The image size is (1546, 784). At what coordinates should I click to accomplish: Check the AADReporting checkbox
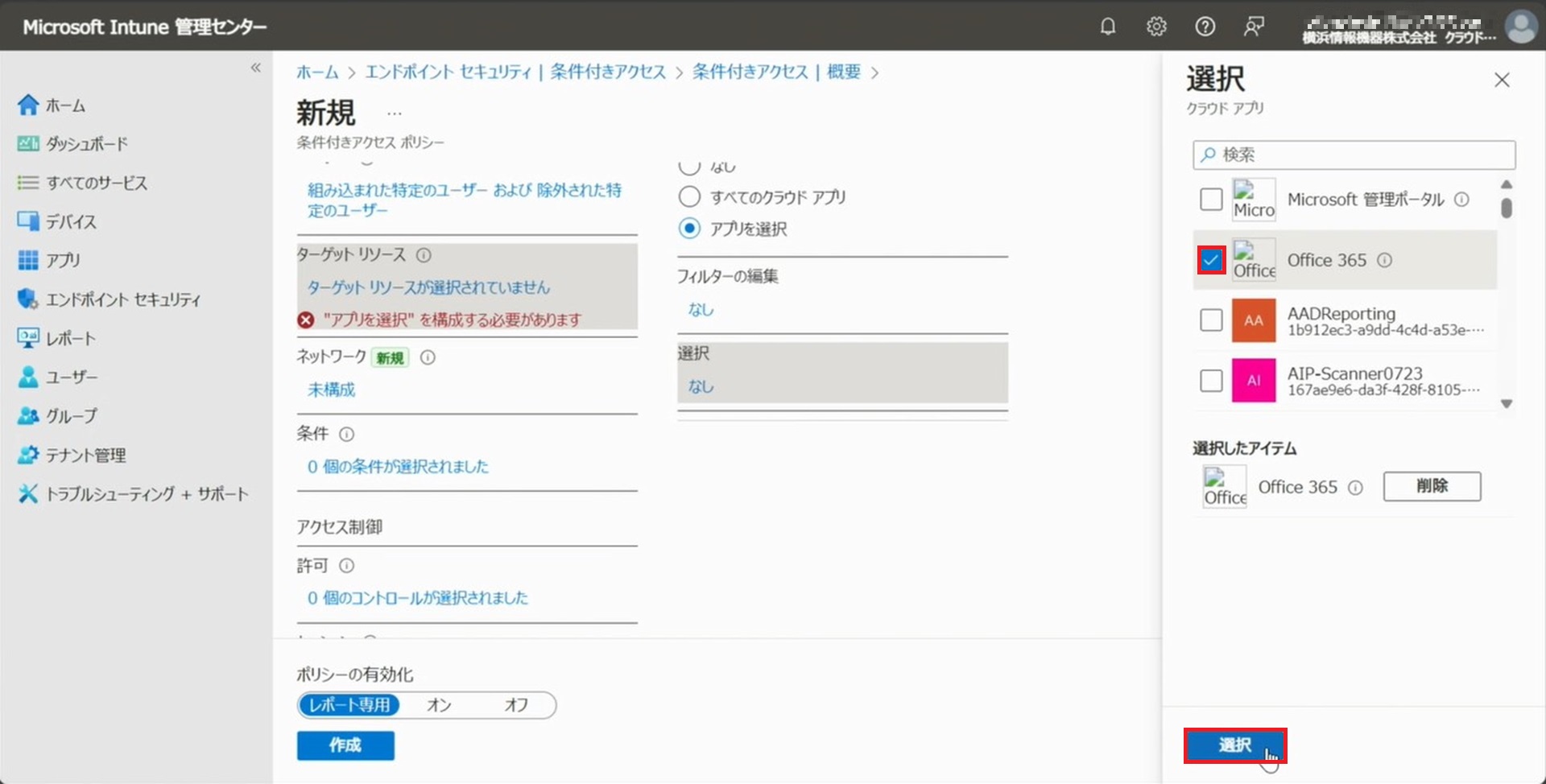click(x=1211, y=320)
